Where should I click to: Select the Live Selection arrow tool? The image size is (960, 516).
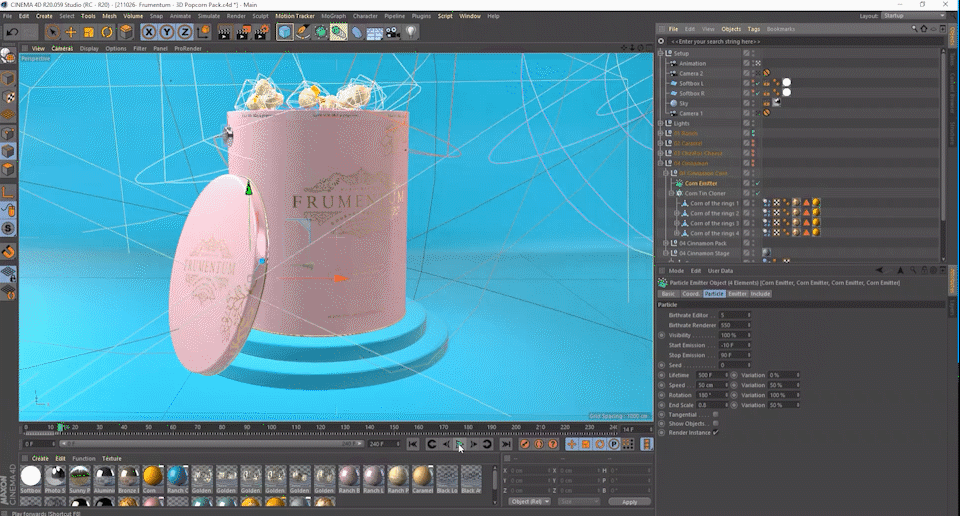click(x=53, y=32)
